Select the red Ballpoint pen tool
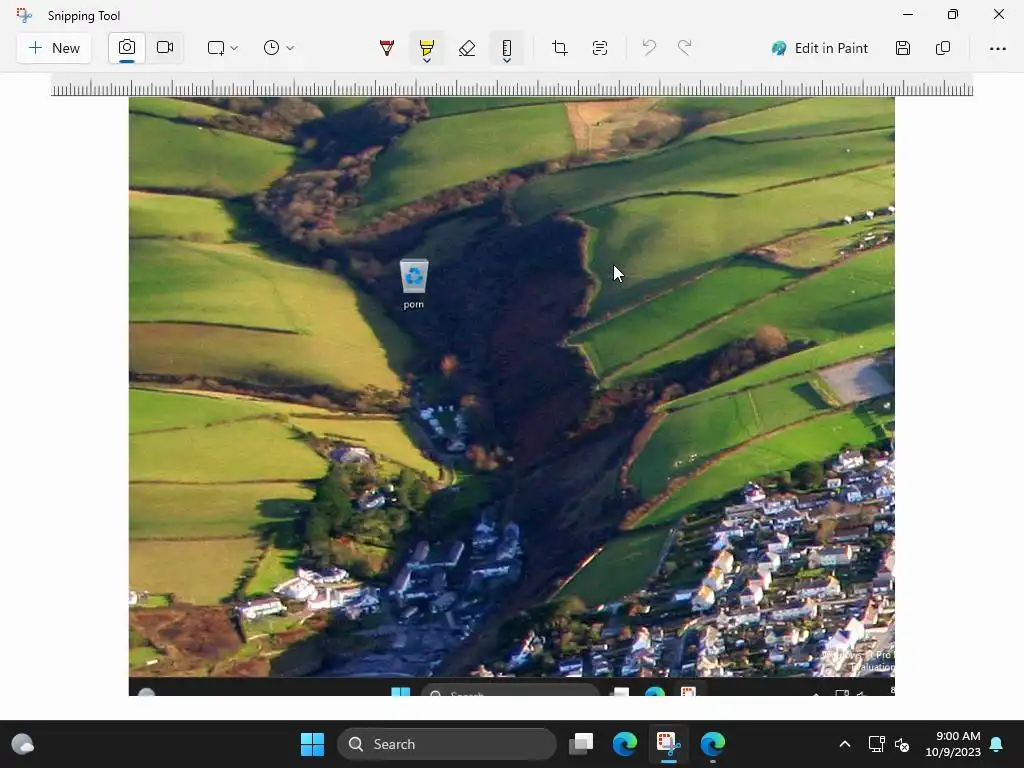 387,48
